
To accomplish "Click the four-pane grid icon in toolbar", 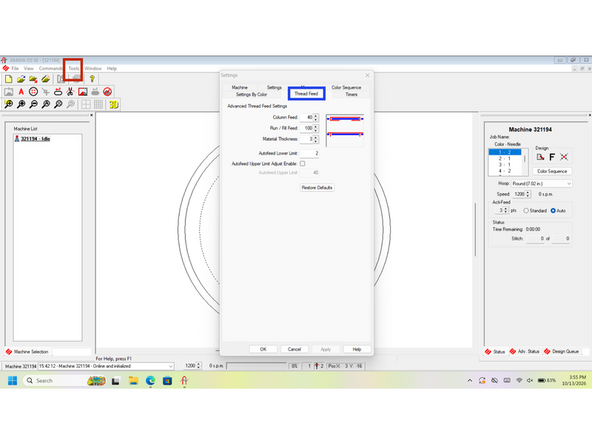I will (x=86, y=105).
